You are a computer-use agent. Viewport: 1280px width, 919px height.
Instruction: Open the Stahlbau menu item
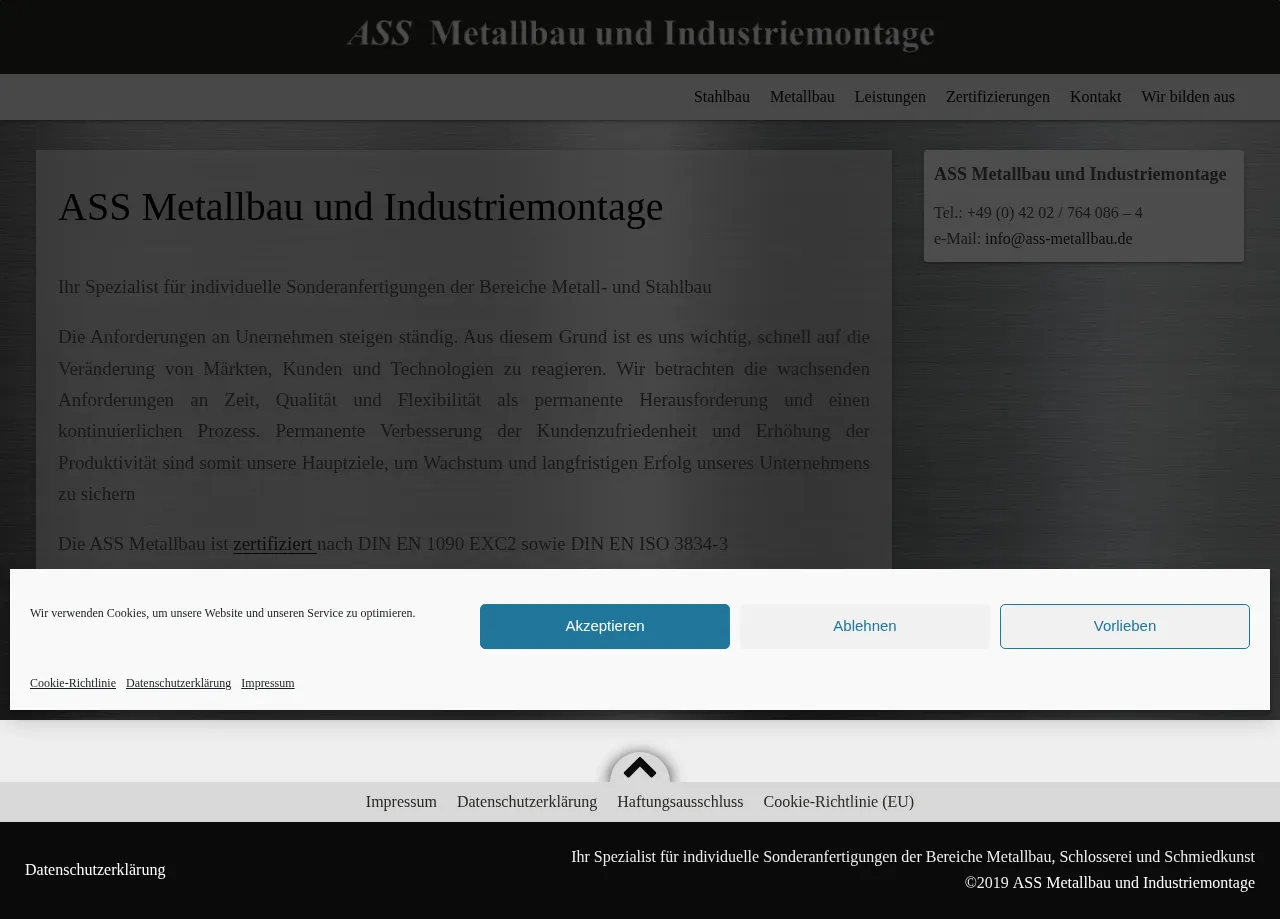[721, 97]
